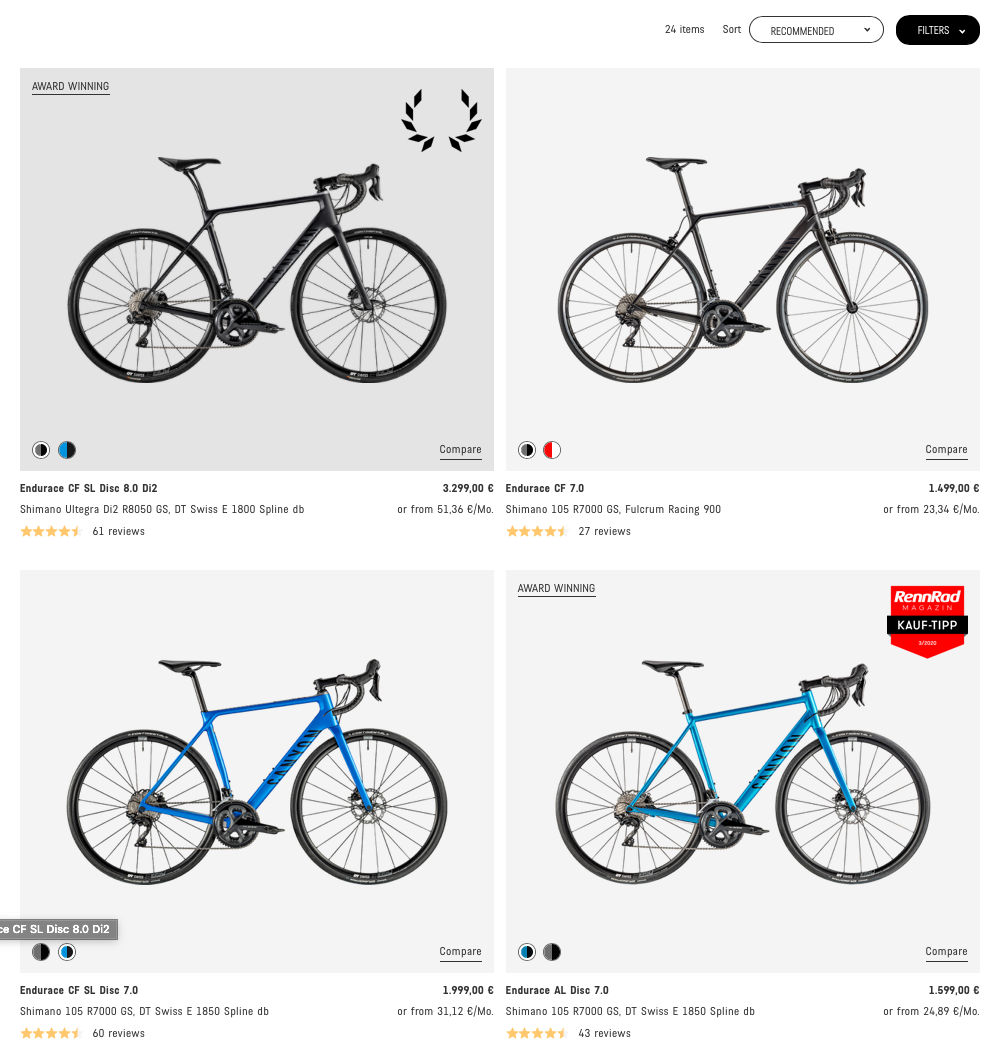Click the blue Endurace CF SL Disc 7.0 bike image
Image resolution: width=1006 pixels, height=1055 pixels.
point(256,772)
